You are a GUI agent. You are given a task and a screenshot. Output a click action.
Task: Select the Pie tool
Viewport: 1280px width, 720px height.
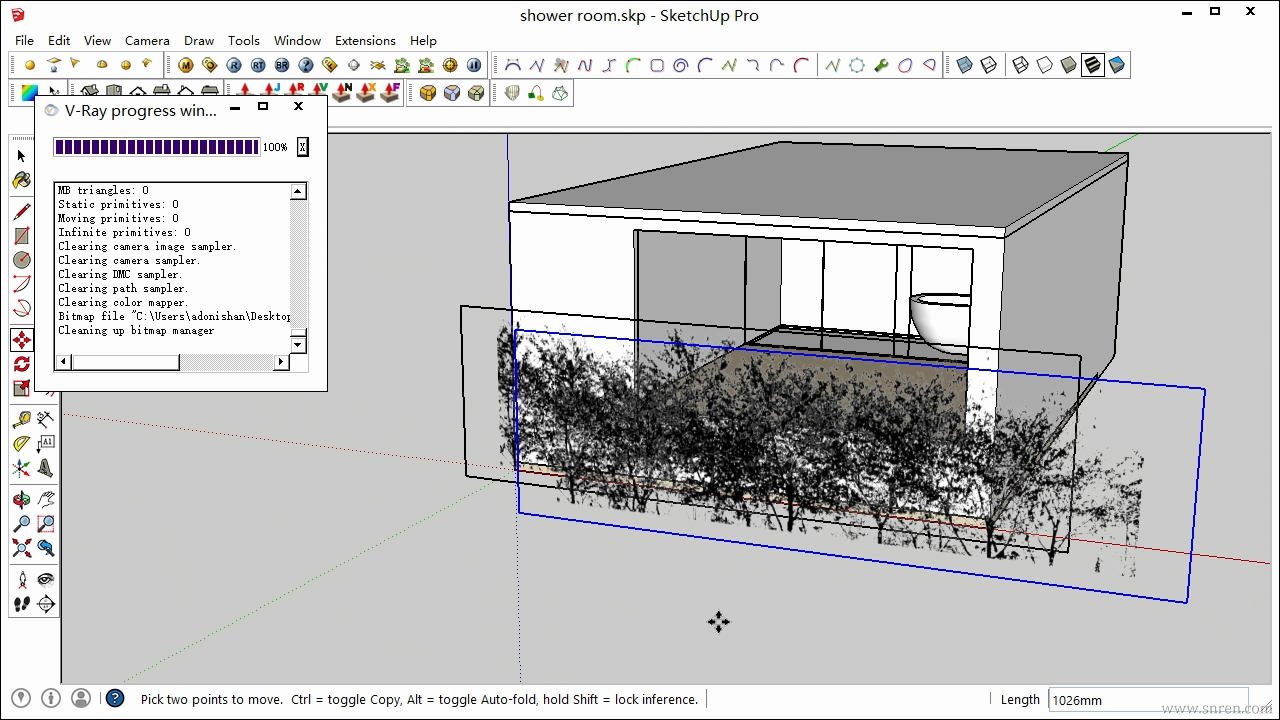pyautogui.click(x=21, y=308)
